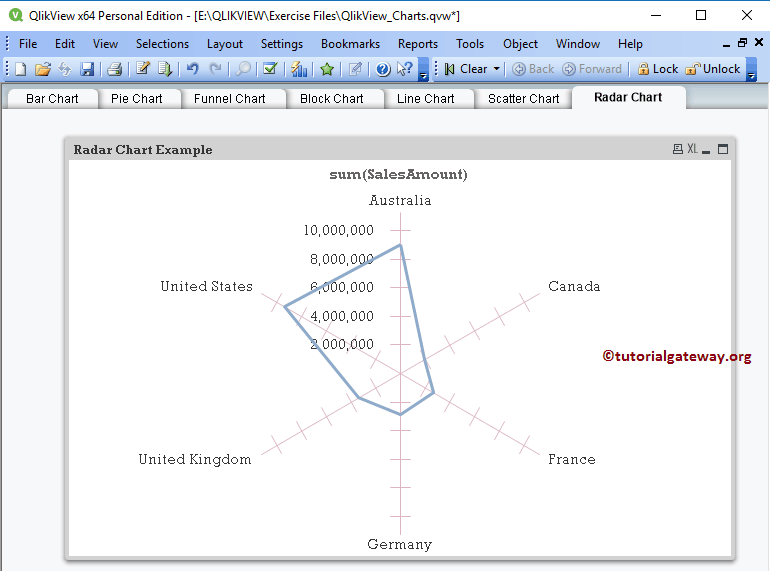Screen dimensions: 770x571
Task: Select the Radar Chart tab
Action: [x=628, y=97]
